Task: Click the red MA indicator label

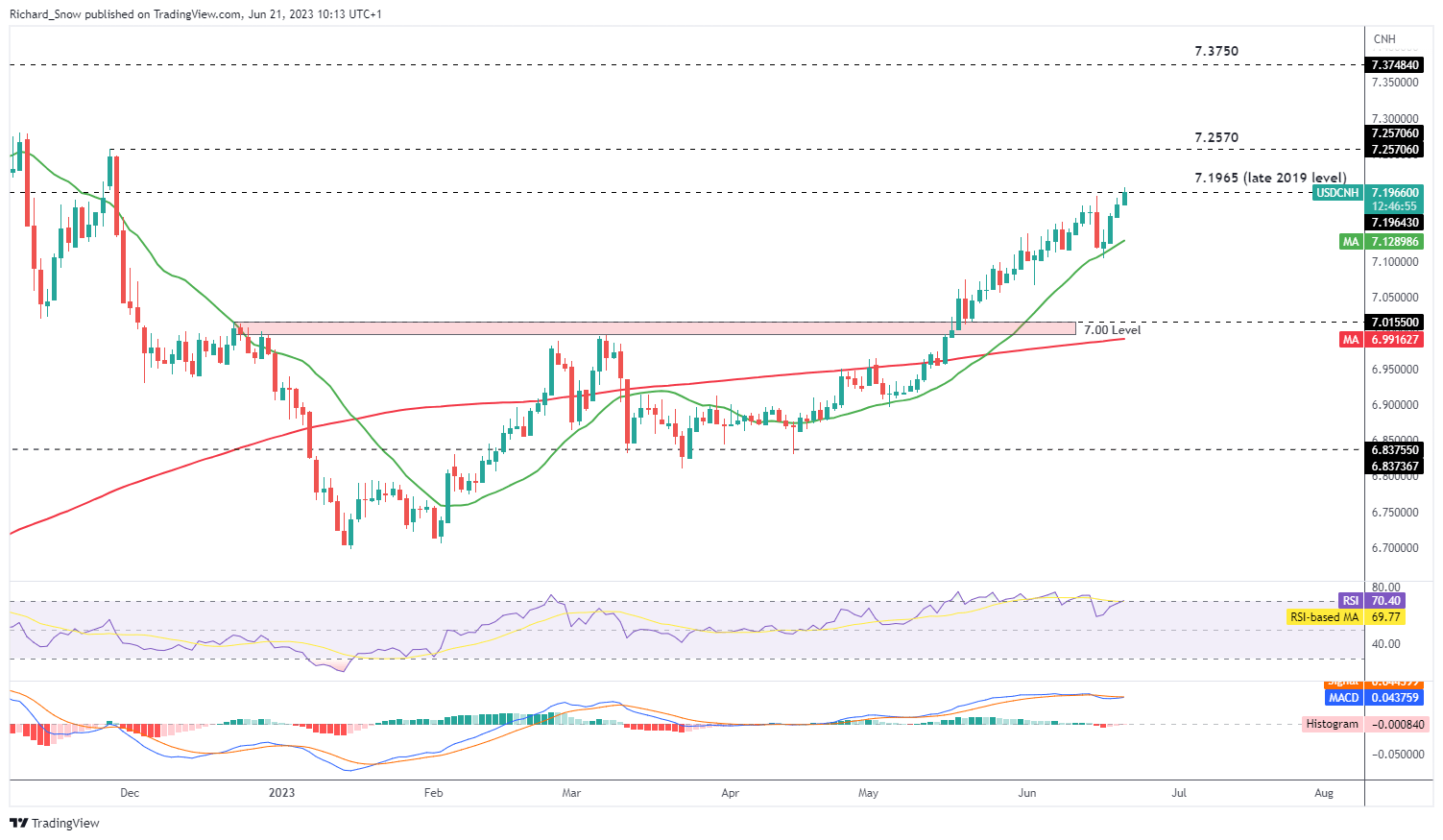Action: pyautogui.click(x=1351, y=340)
